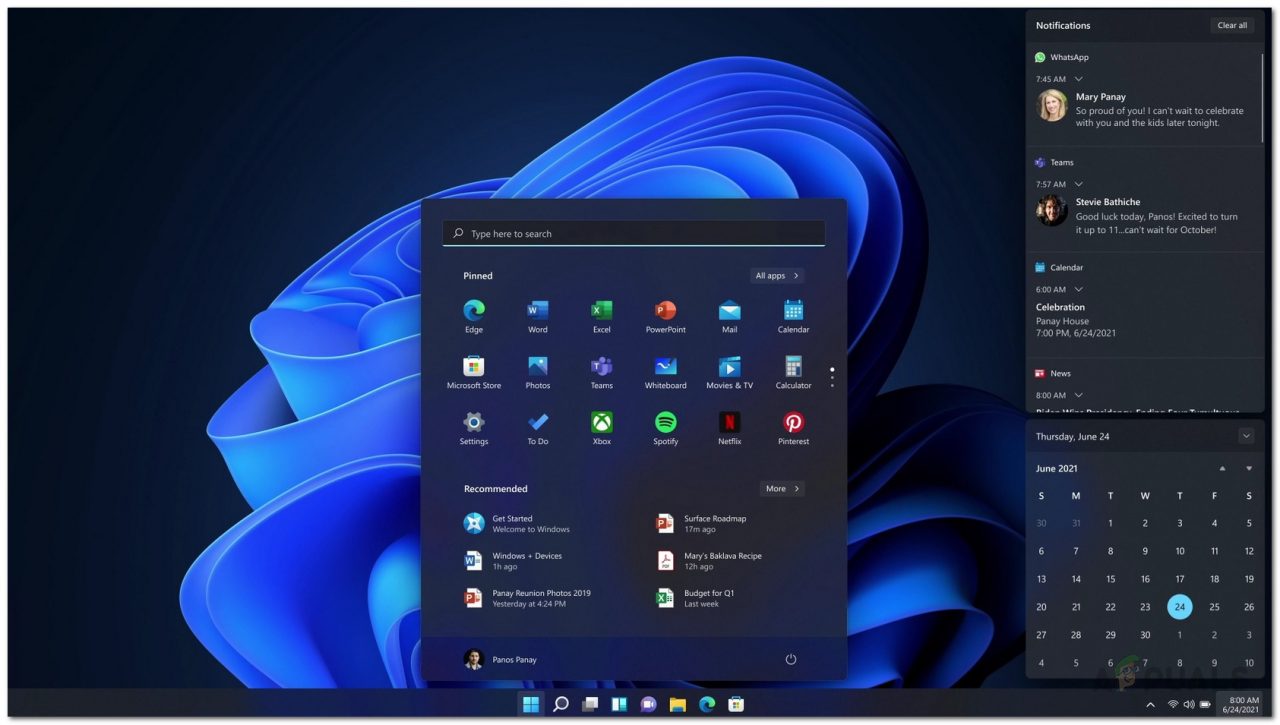Open Microsoft Teams from pinned apps
The image size is (1280, 725).
tap(601, 365)
